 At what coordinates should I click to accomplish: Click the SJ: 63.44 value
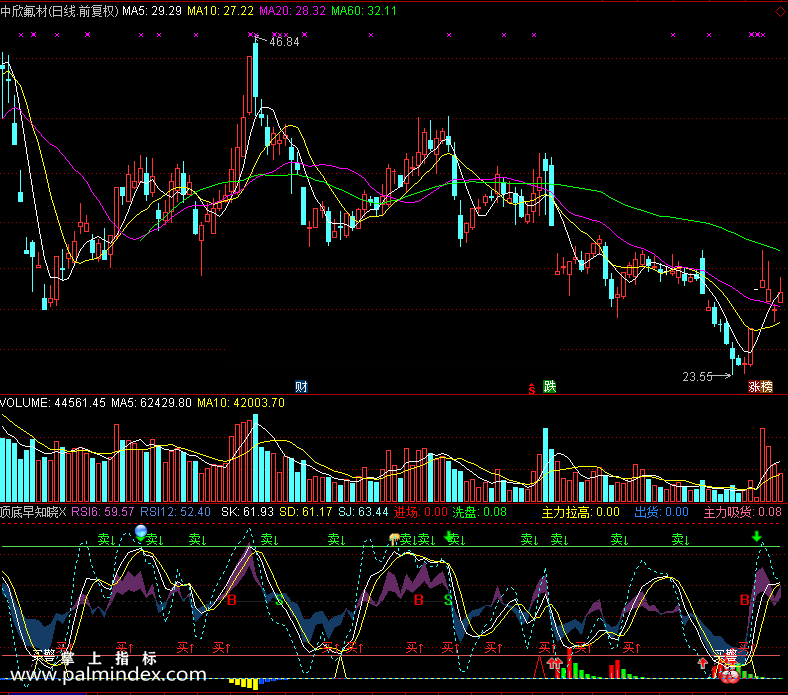point(363,512)
